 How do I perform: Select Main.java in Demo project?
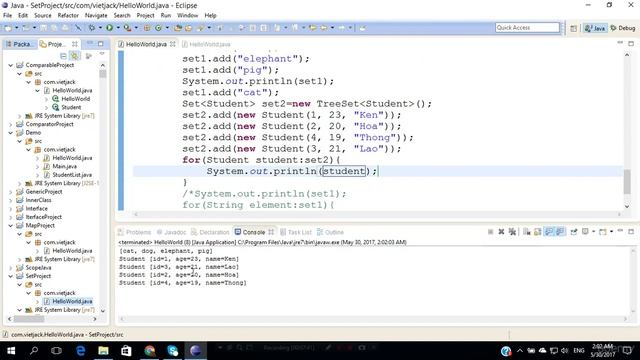tap(64, 166)
